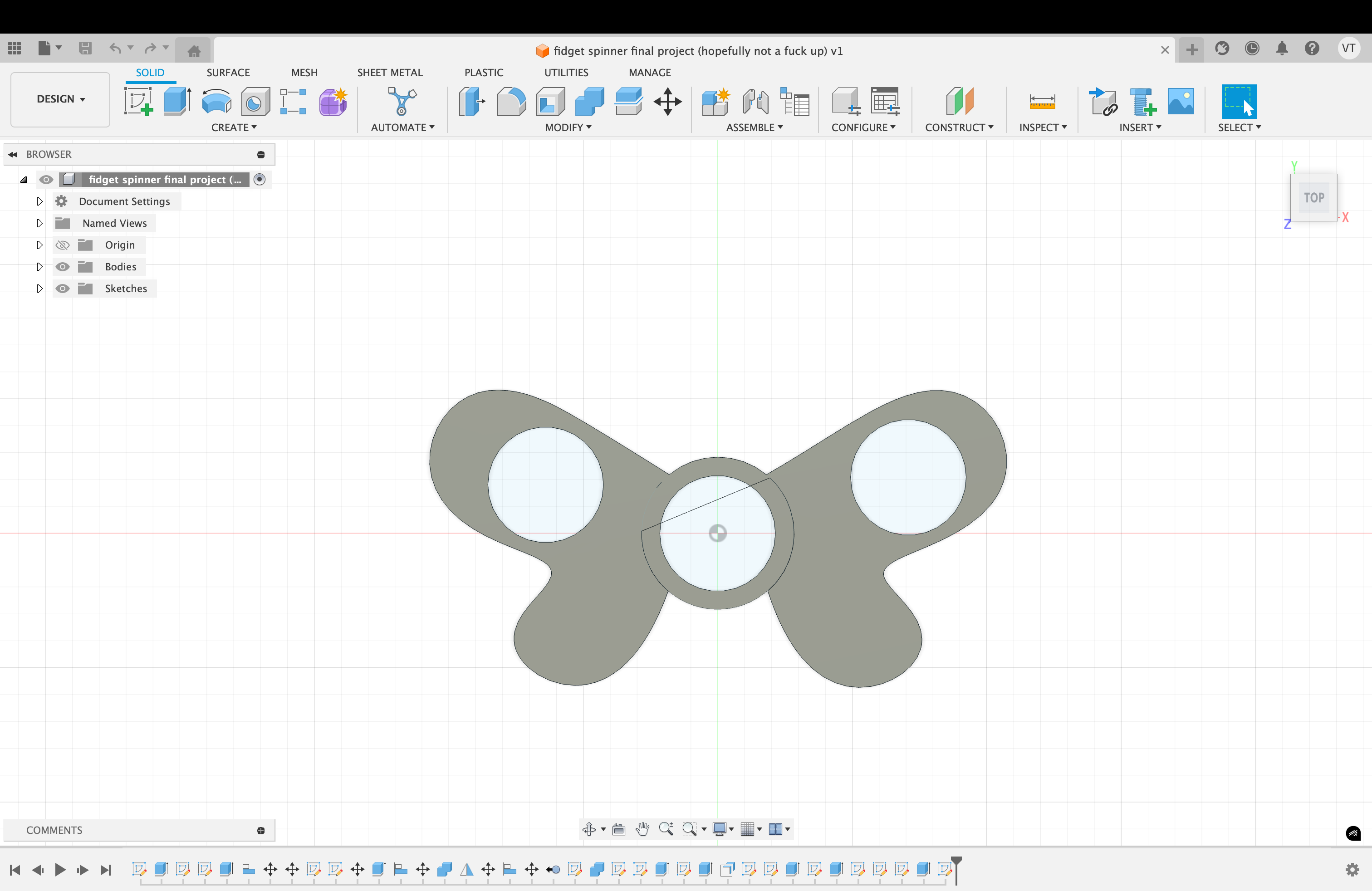The width and height of the screenshot is (1372, 891).
Task: Hide the Bodies folder
Action: 62,267
